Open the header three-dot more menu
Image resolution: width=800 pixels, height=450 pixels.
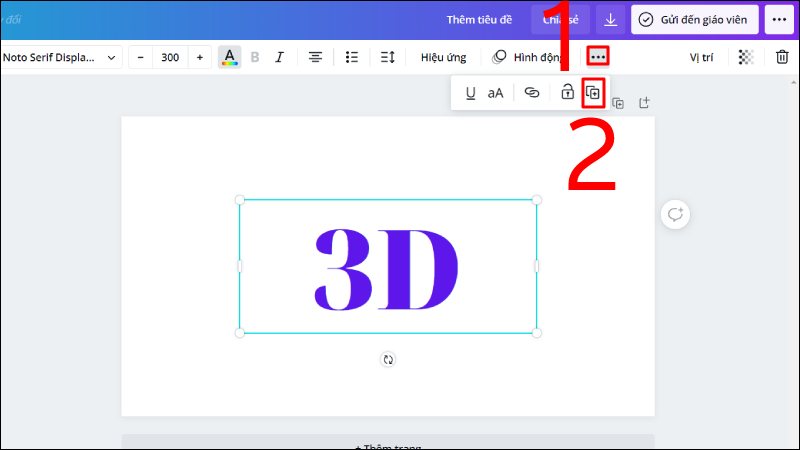778,19
